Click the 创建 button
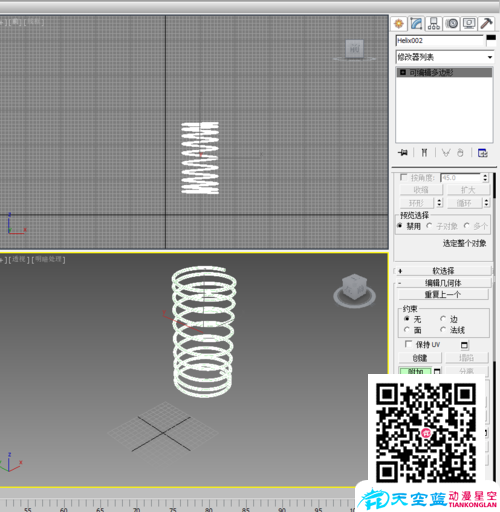This screenshot has width=500, height=512. tap(420, 358)
